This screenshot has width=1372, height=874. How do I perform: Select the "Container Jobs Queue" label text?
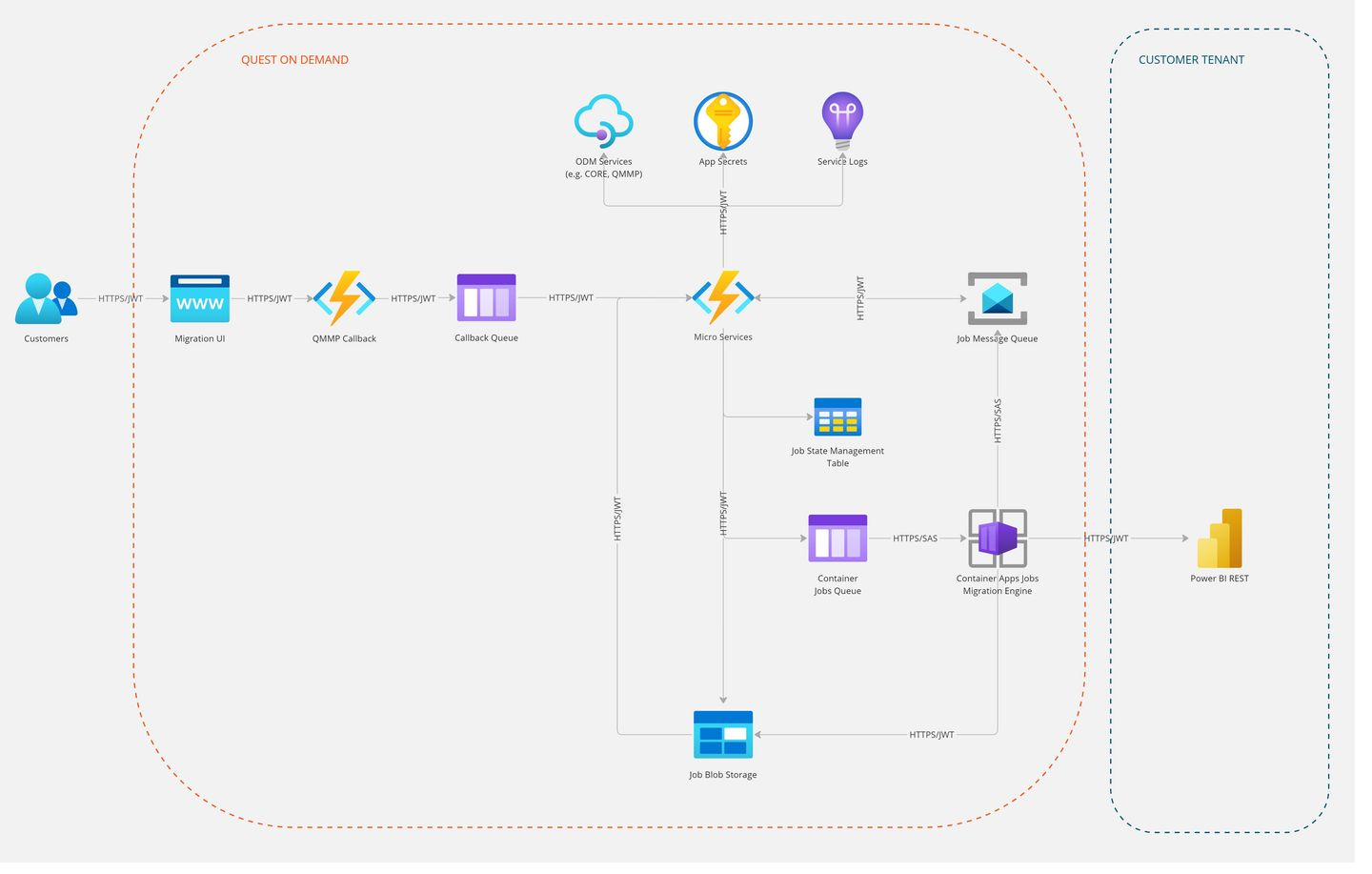coord(837,584)
